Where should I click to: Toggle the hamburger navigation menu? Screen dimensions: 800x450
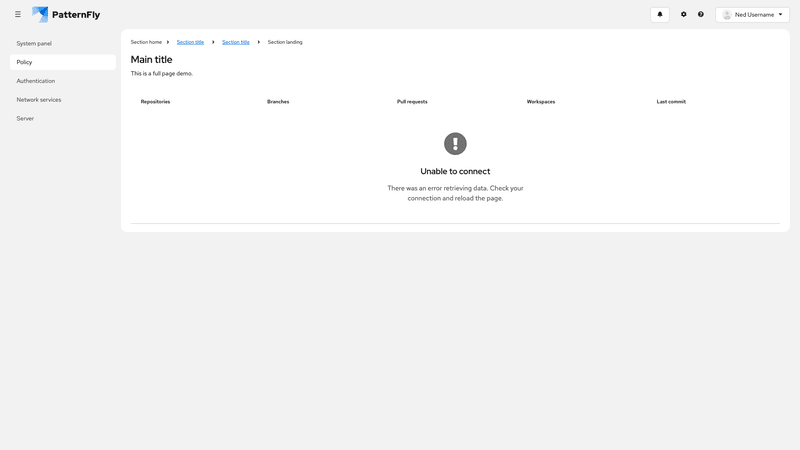click(x=18, y=15)
